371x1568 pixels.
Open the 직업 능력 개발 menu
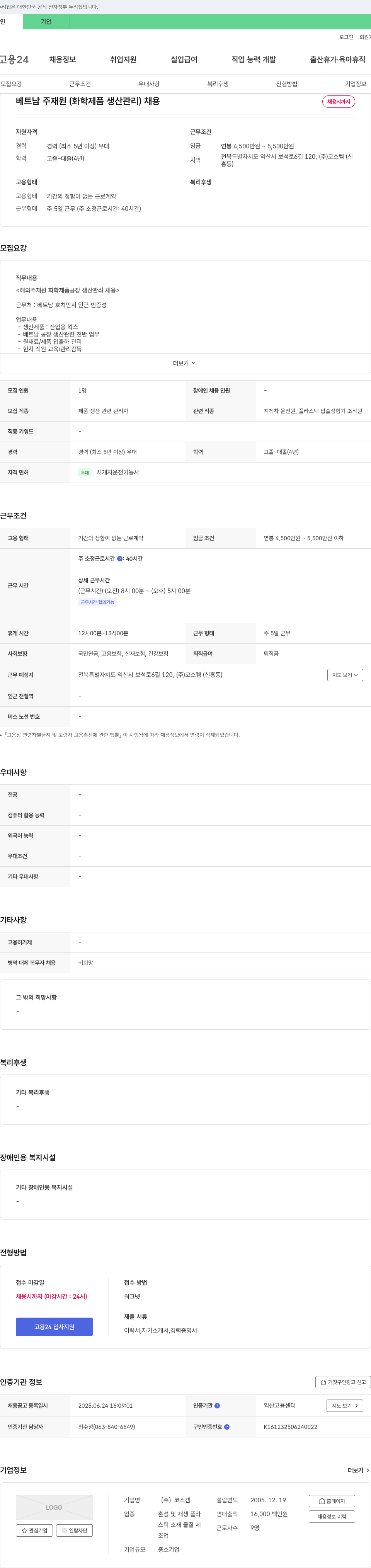point(254,59)
